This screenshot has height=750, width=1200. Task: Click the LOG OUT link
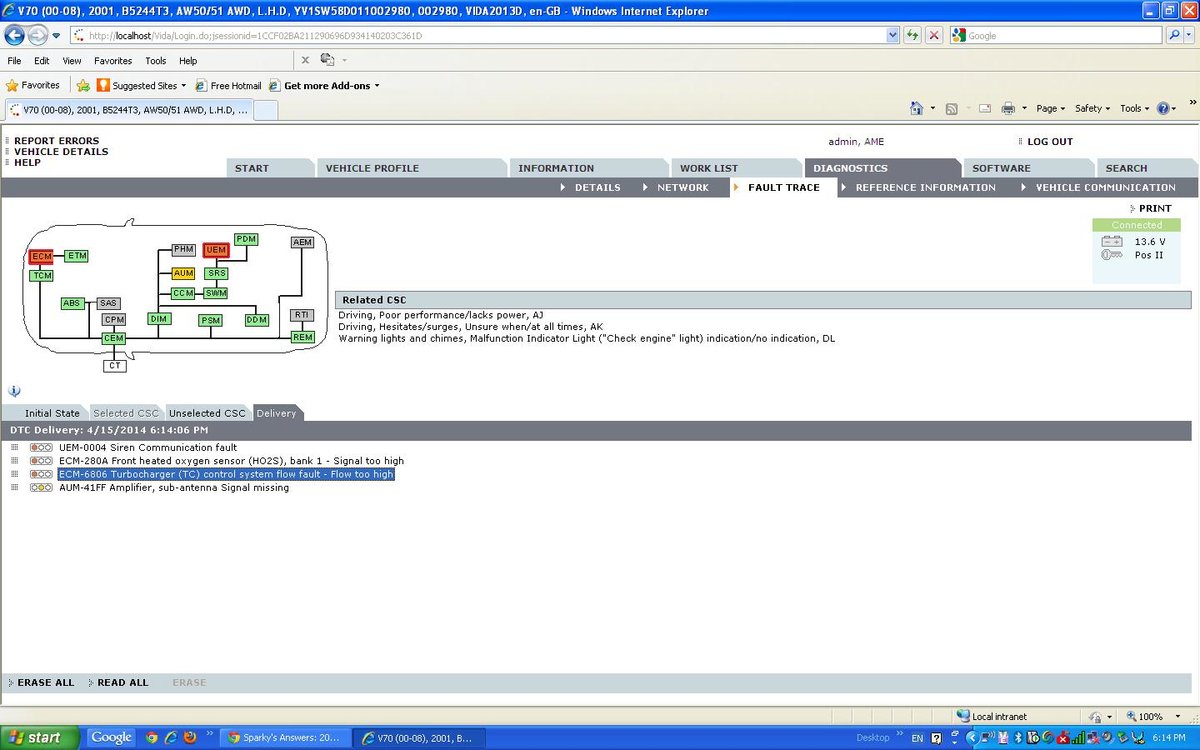[1049, 142]
